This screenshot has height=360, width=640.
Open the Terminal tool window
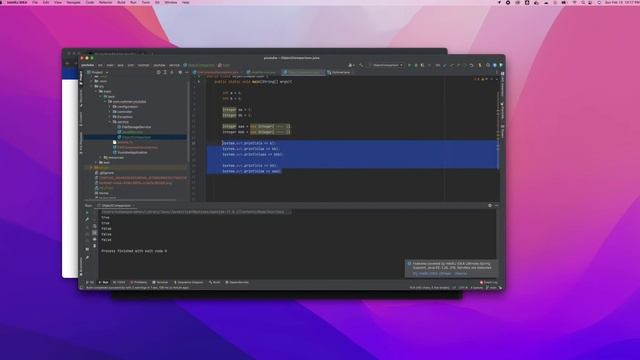click(x=160, y=282)
